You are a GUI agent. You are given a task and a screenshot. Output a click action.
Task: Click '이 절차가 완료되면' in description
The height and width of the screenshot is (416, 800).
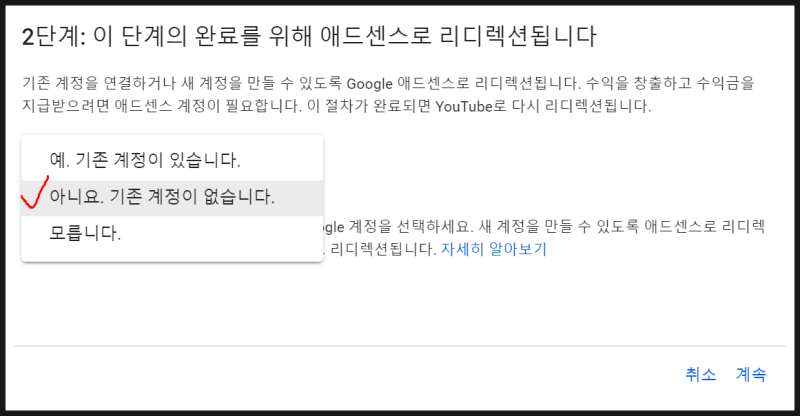[x=369, y=106]
